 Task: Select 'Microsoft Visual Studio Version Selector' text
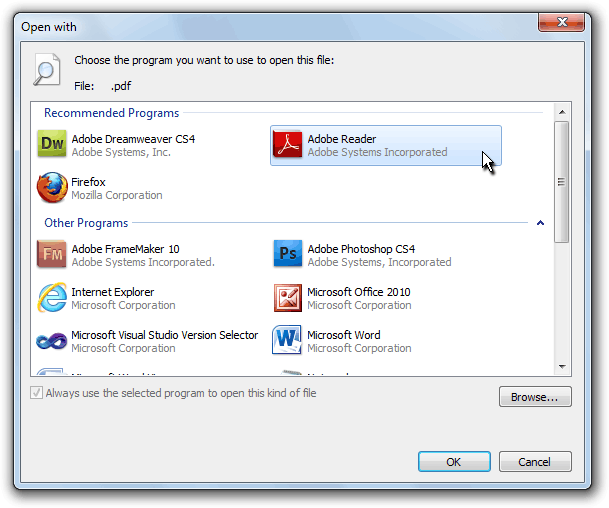click(x=165, y=335)
